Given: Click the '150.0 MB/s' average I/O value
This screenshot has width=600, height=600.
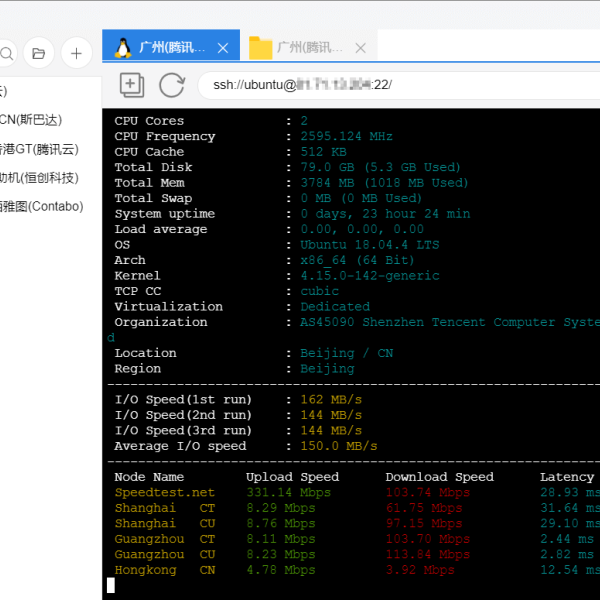Looking at the screenshot, I should point(339,446).
